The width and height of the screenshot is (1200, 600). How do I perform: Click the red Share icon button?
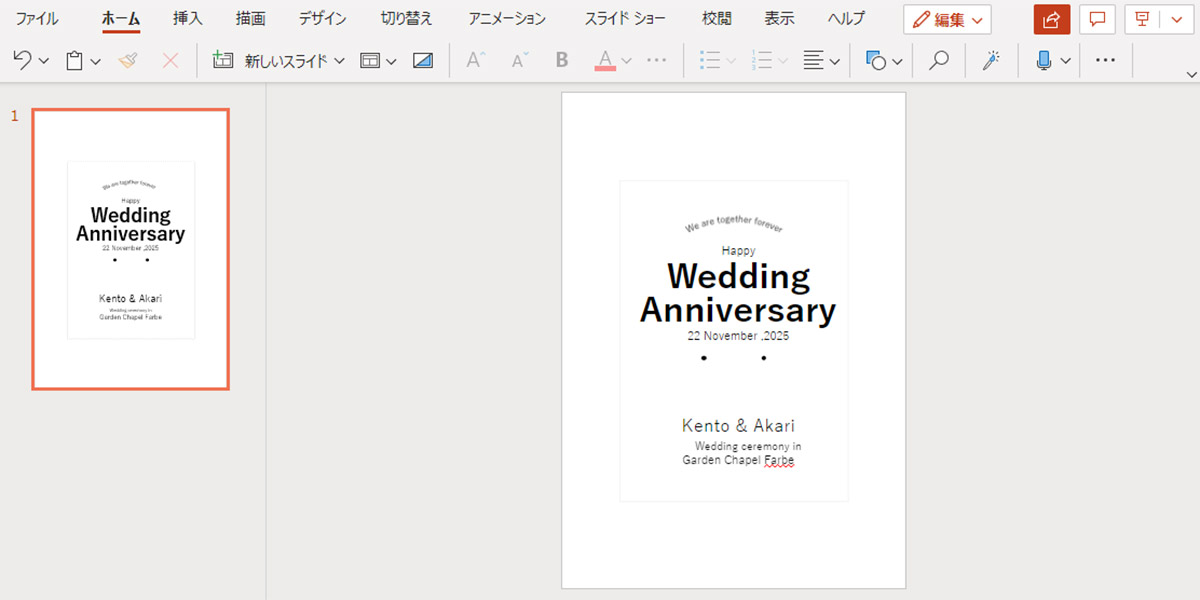[x=1051, y=19]
